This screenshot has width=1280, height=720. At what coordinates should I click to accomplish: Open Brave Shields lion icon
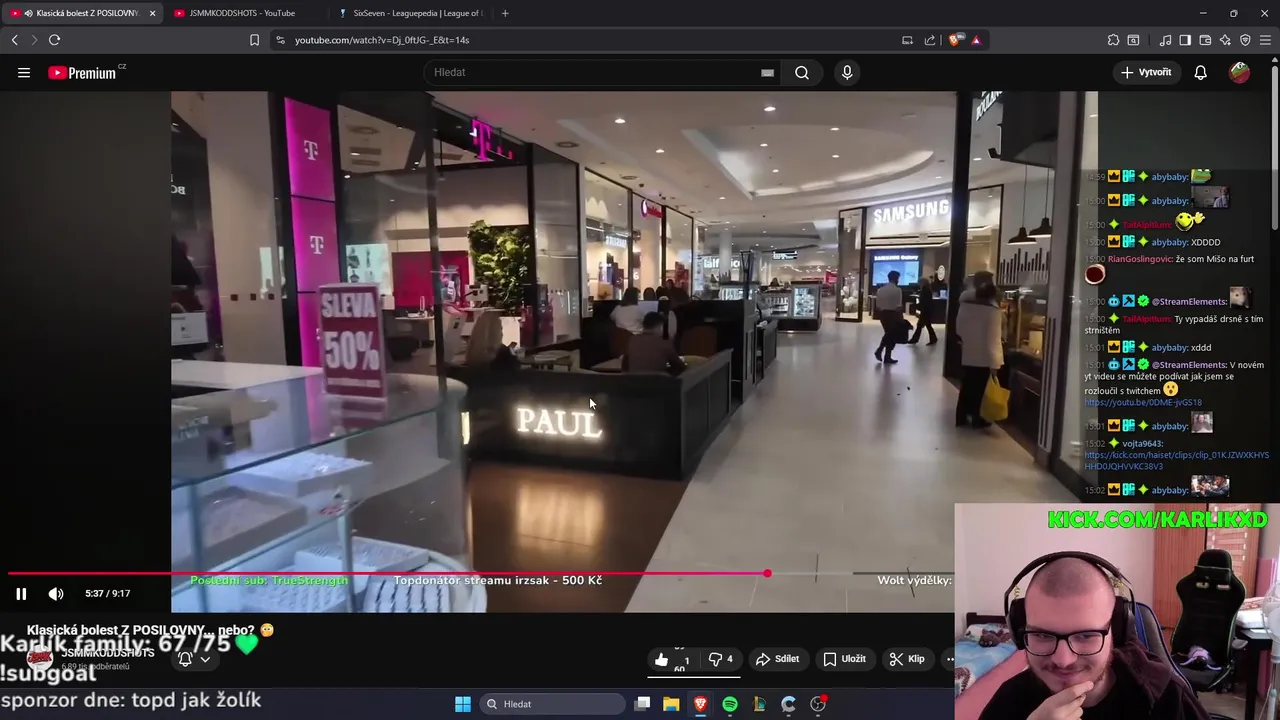click(955, 40)
